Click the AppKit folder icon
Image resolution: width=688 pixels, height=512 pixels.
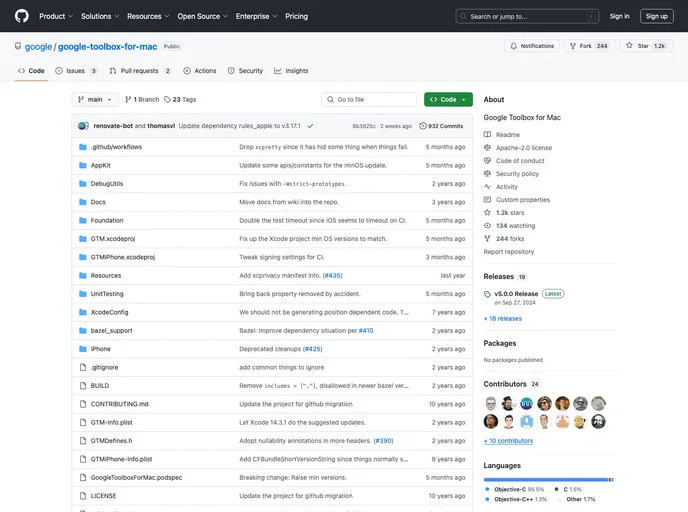[82, 165]
